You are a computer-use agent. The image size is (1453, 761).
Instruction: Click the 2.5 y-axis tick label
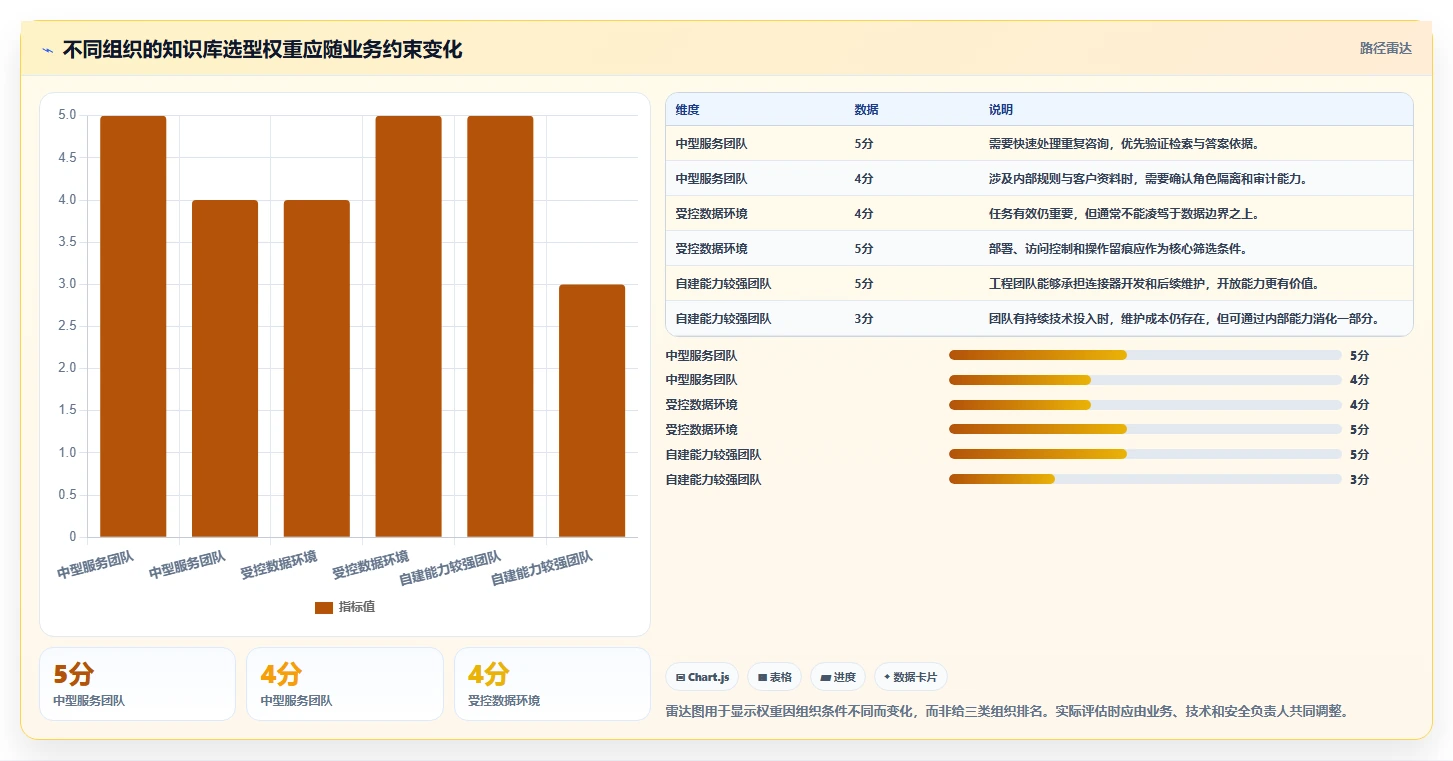(67, 326)
